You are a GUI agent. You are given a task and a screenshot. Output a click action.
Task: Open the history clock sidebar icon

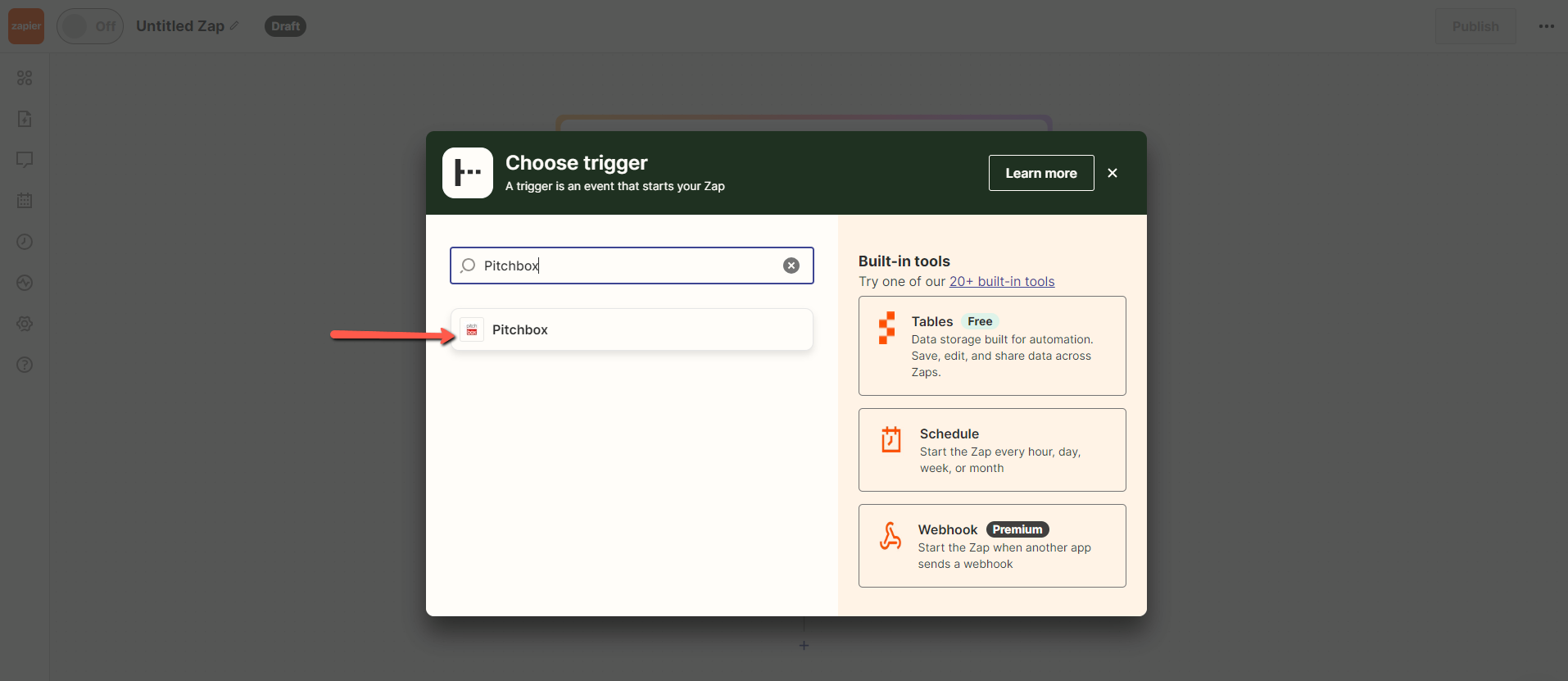[25, 242]
